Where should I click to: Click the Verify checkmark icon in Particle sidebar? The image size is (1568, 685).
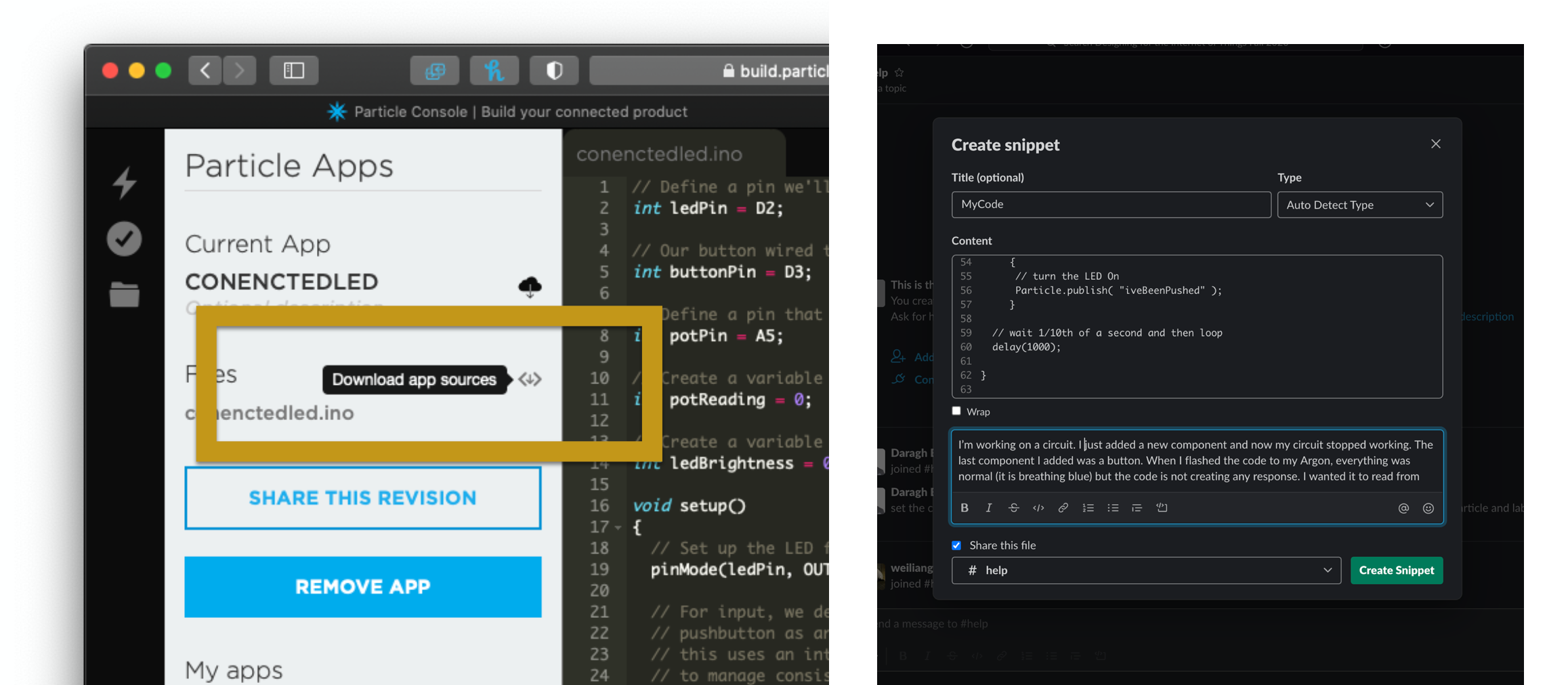pos(125,238)
